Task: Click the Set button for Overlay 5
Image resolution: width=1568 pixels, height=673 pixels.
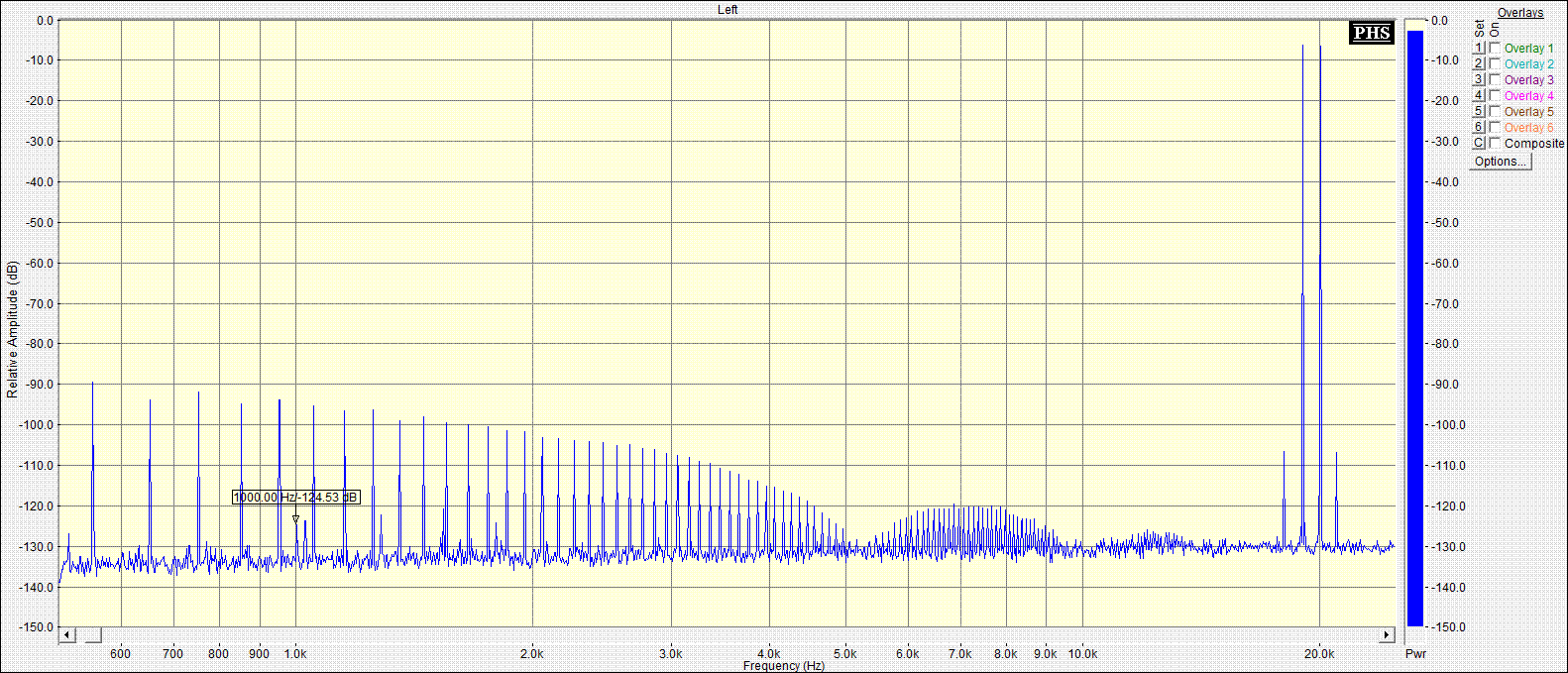Action: pos(1479,111)
